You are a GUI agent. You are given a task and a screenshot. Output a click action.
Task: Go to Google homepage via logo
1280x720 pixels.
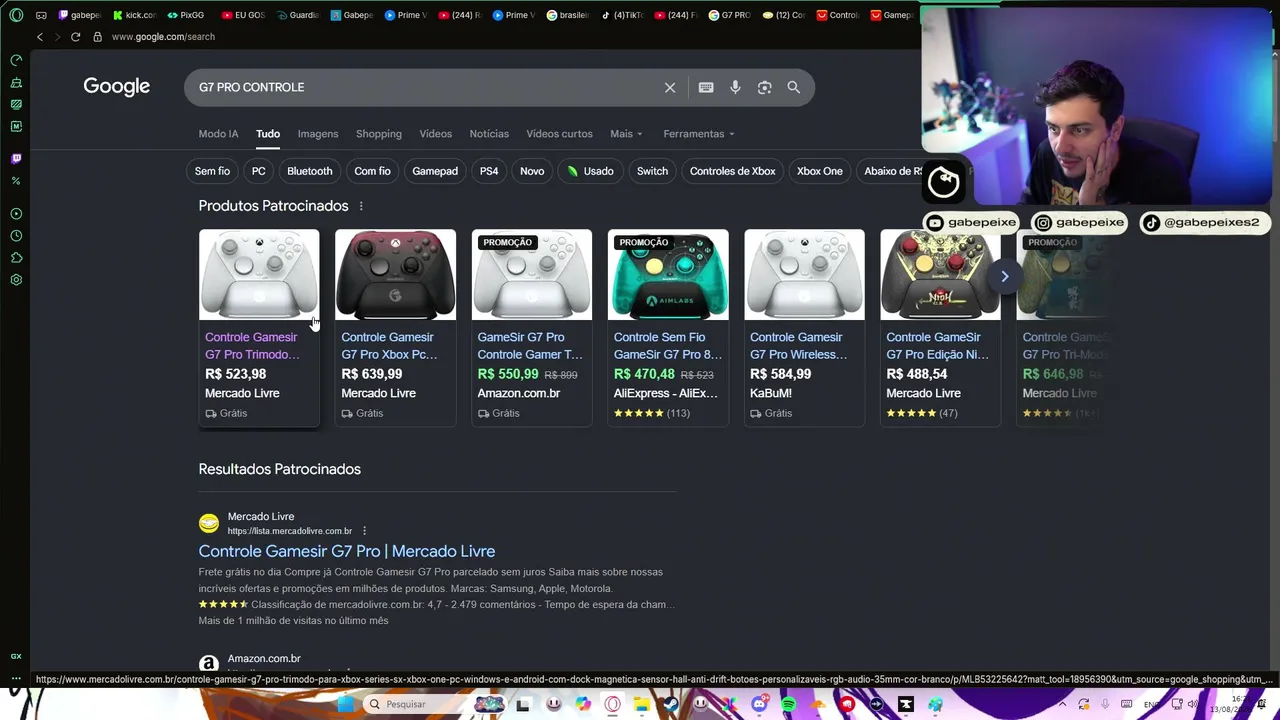(116, 87)
